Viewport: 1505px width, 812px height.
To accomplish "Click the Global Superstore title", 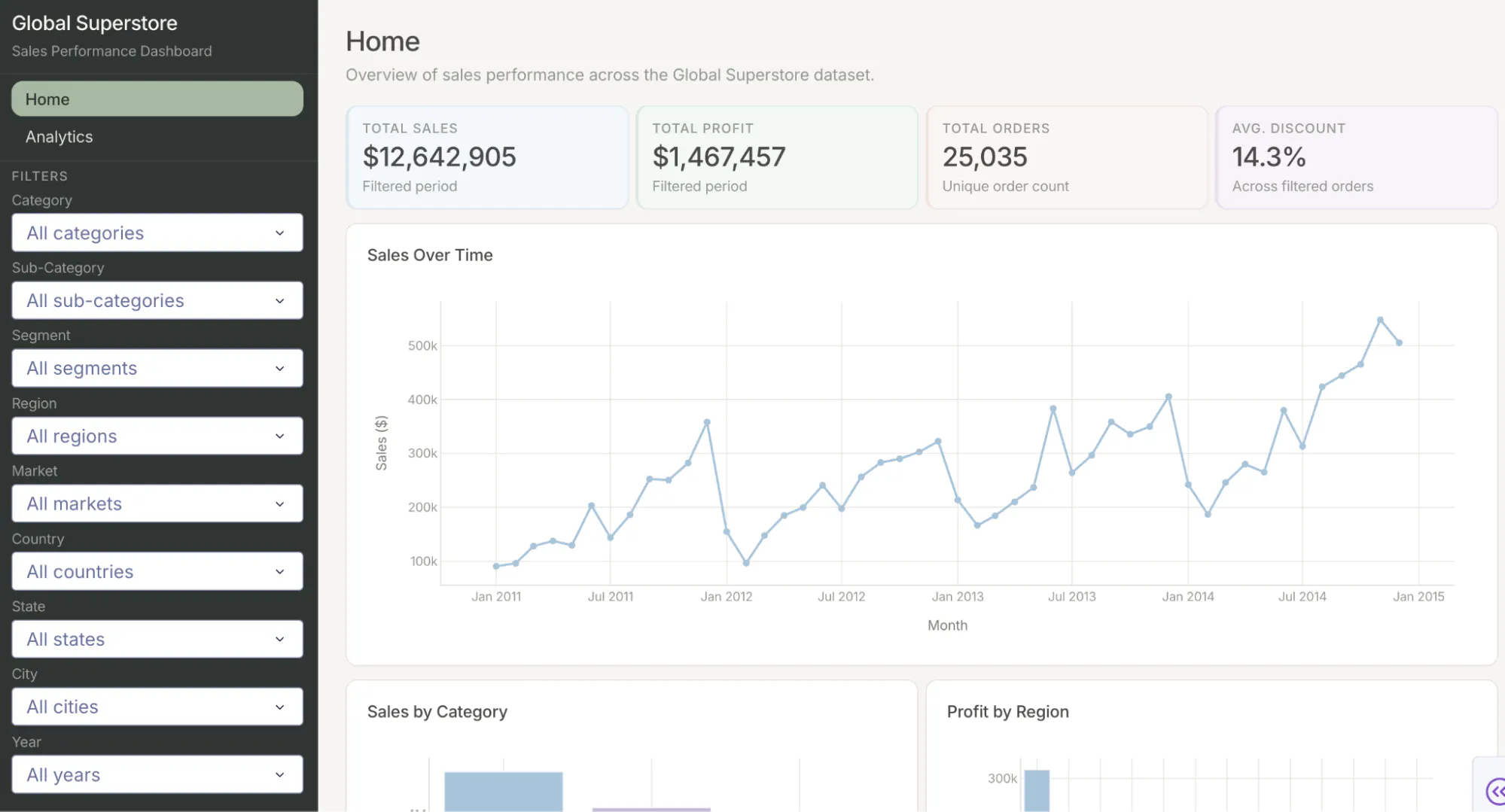I will tap(95, 23).
